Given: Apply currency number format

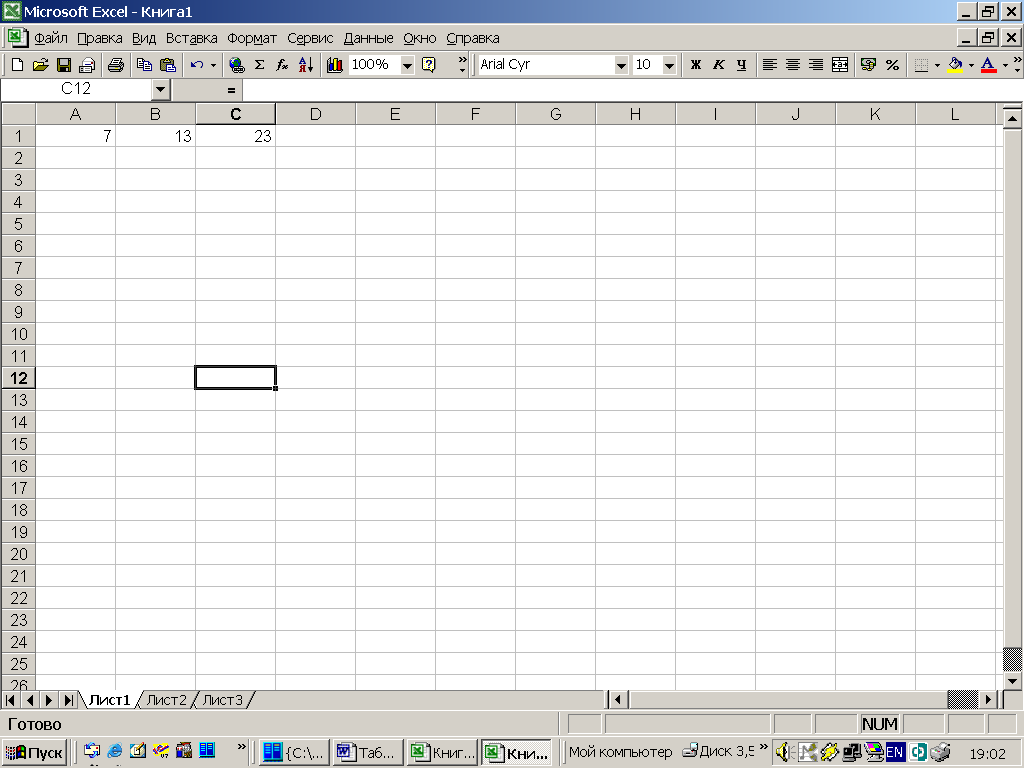Looking at the screenshot, I should [x=868, y=65].
